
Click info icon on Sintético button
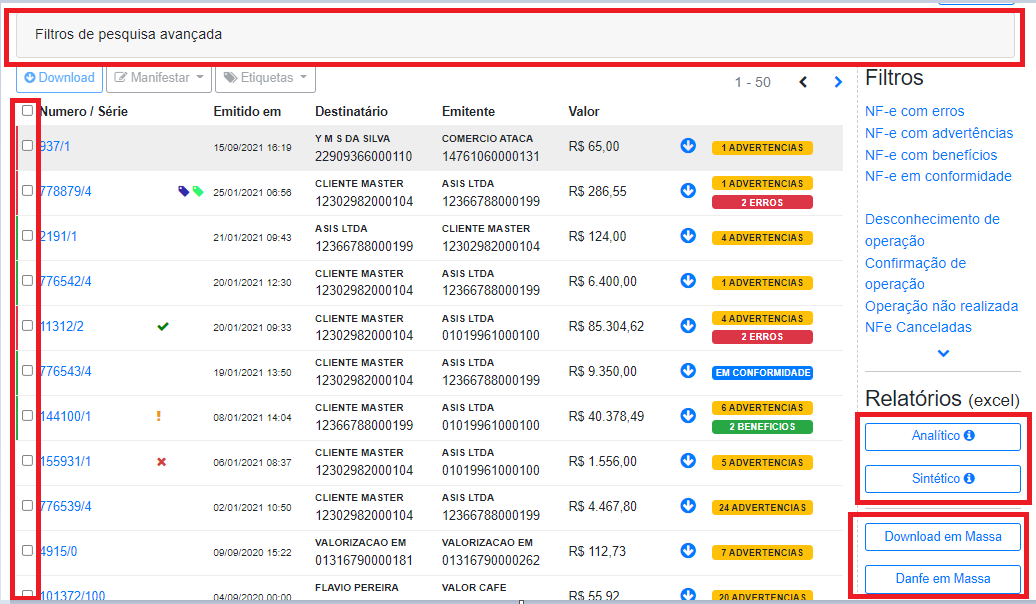click(x=969, y=478)
